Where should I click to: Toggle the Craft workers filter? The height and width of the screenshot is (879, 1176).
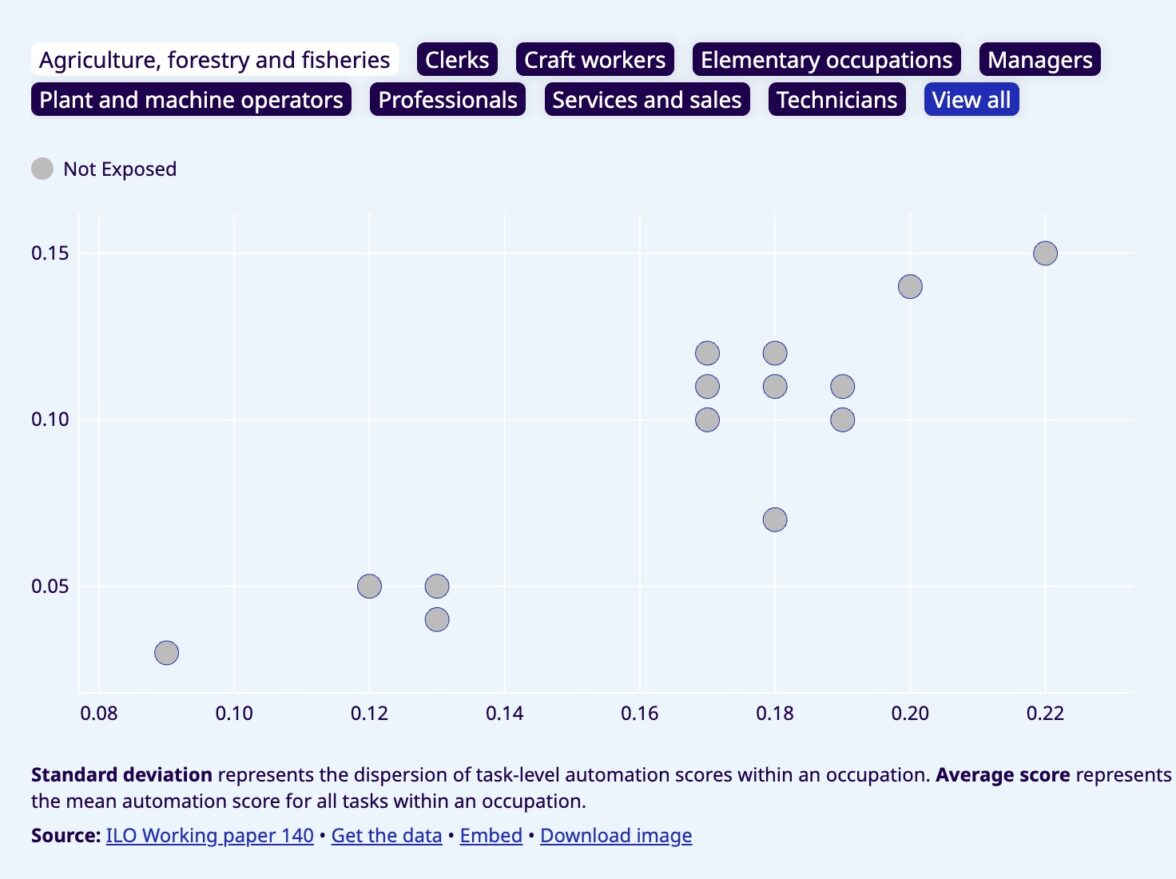(x=595, y=60)
